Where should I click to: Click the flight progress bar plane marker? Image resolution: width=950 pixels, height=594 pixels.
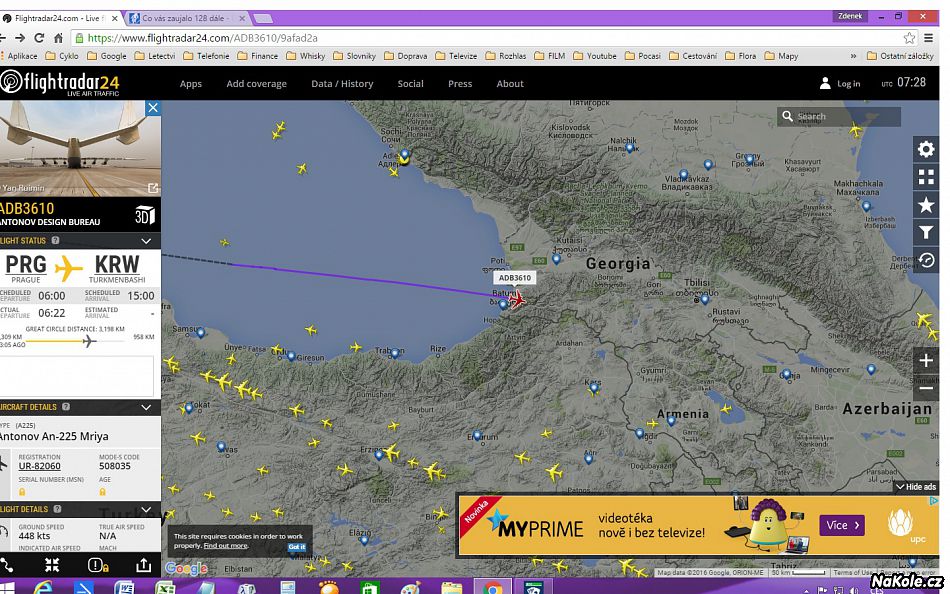pos(89,341)
